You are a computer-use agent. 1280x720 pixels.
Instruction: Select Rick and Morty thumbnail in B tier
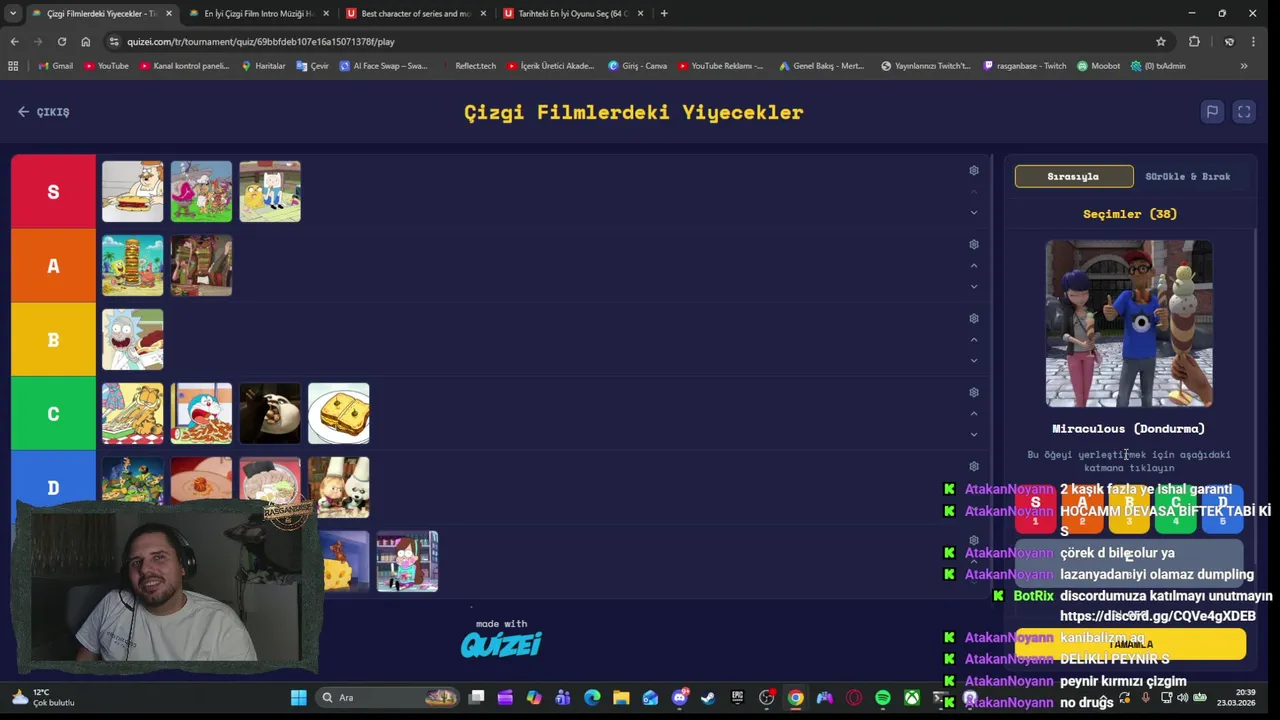coord(132,340)
